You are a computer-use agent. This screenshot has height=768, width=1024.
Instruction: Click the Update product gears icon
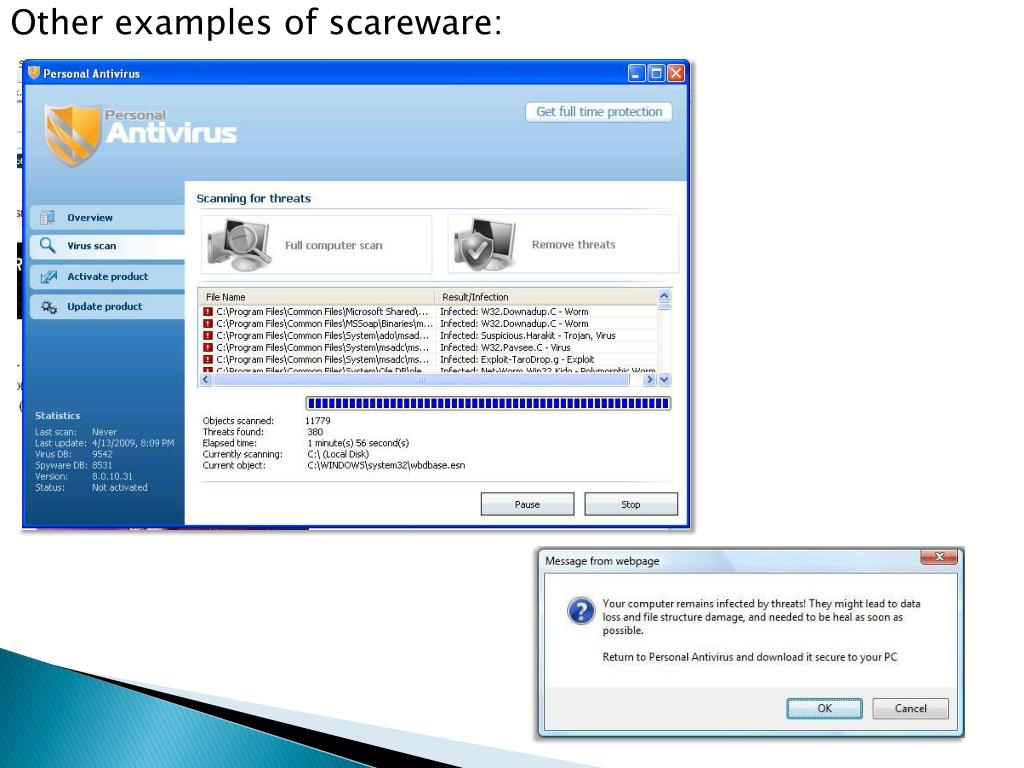pyautogui.click(x=49, y=307)
